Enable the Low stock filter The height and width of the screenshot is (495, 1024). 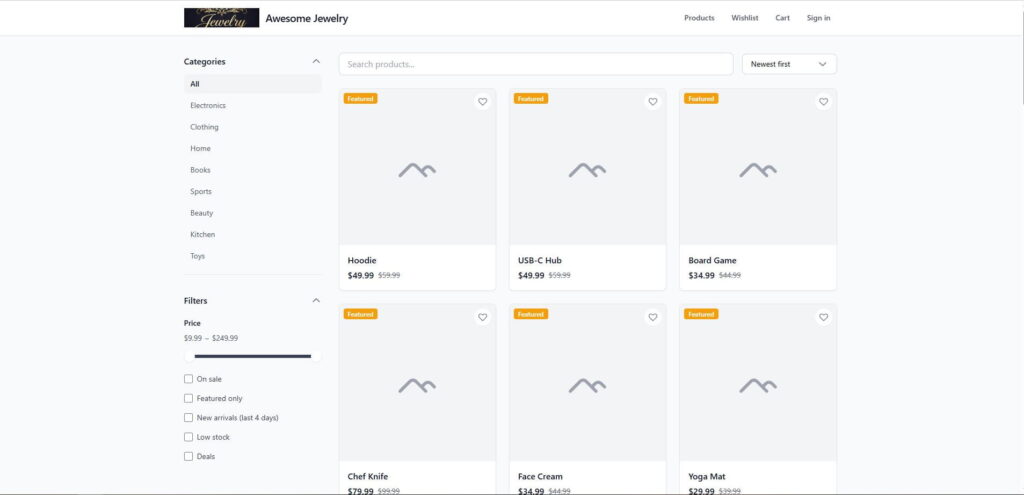(189, 437)
